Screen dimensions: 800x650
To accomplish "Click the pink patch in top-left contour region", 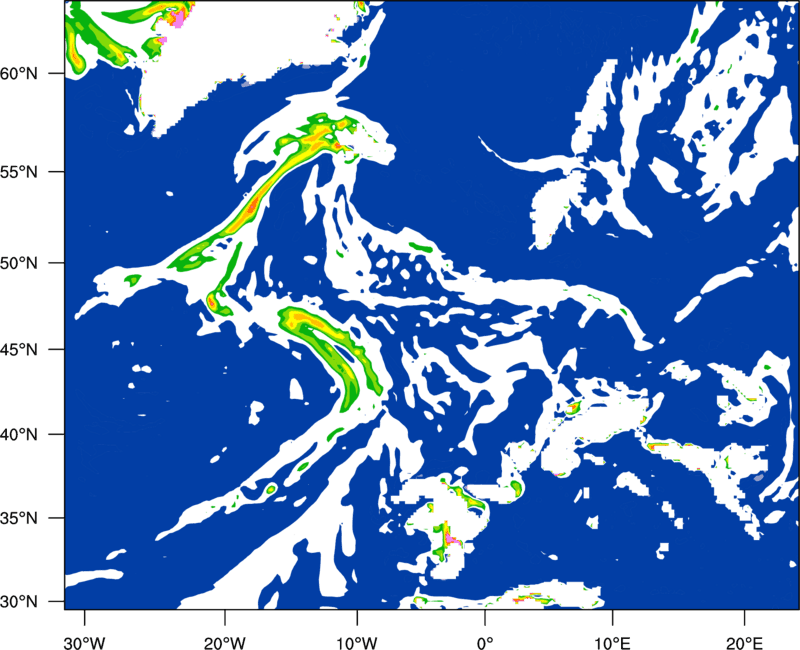I will [x=179, y=19].
